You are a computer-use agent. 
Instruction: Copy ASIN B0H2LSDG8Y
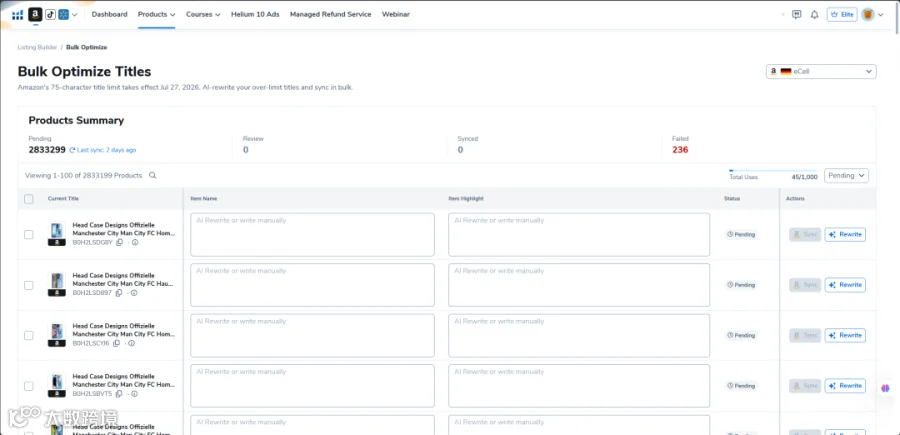tap(119, 242)
